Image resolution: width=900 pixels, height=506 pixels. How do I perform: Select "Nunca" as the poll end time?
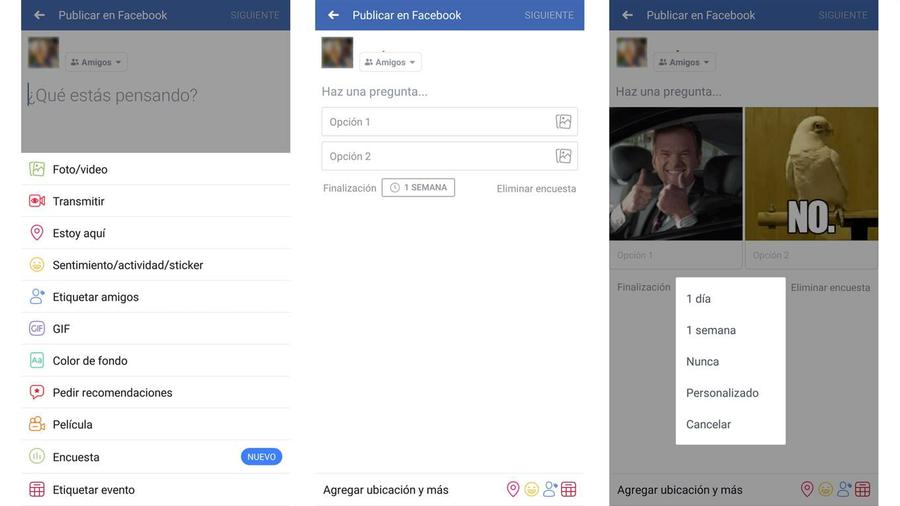click(x=702, y=362)
